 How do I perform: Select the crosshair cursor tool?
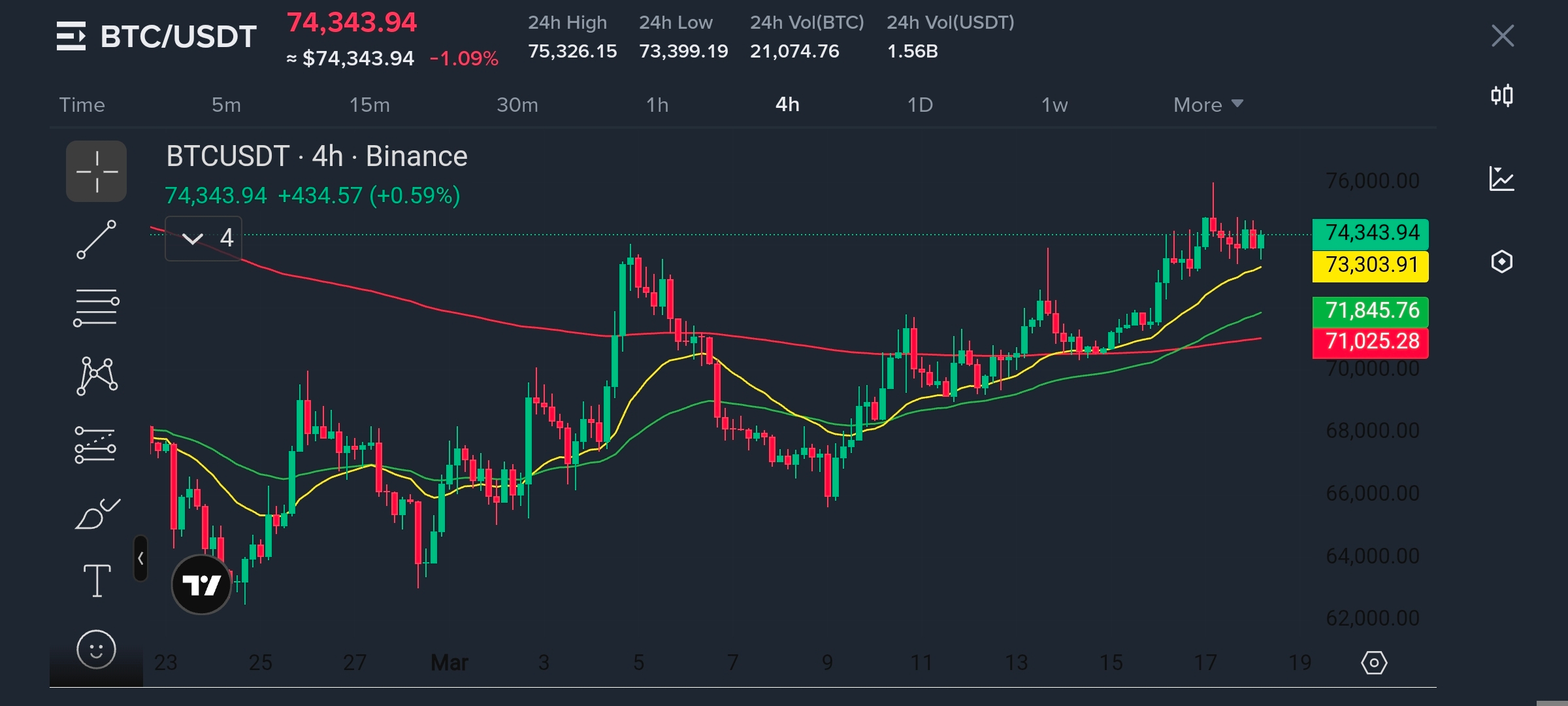click(x=96, y=171)
